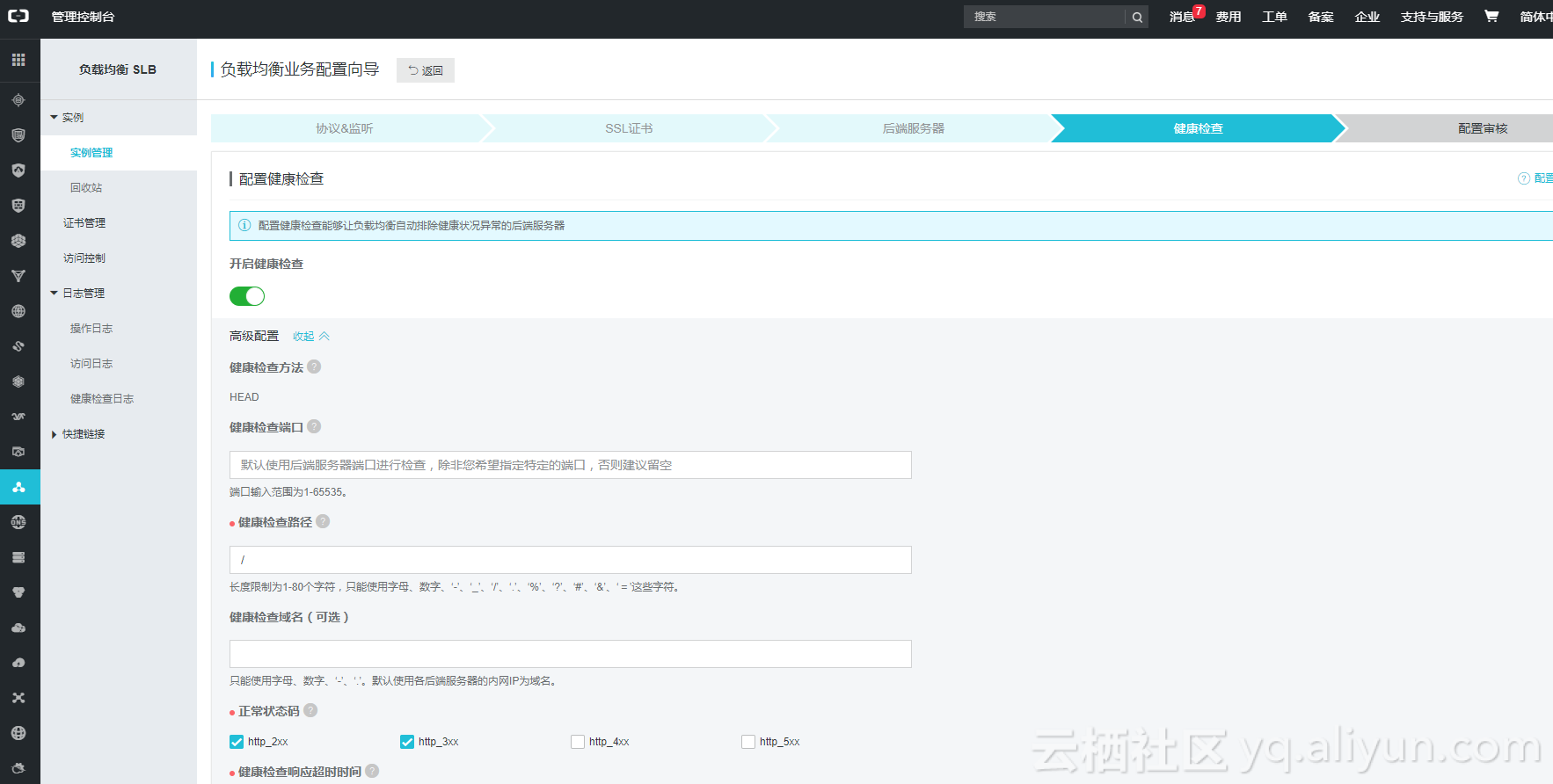Open the shopping cart icon

coord(1491,16)
